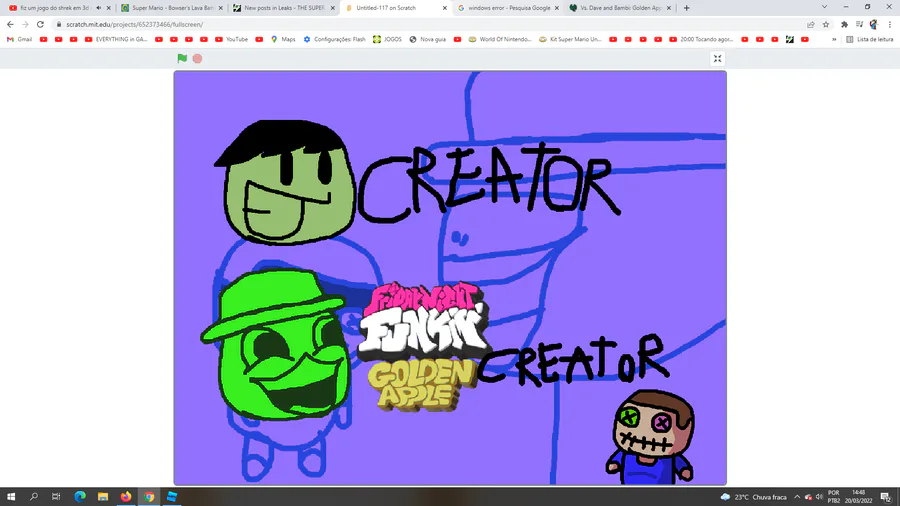Open the Chrome three-dot menu
The image size is (900, 506).
(x=890, y=25)
